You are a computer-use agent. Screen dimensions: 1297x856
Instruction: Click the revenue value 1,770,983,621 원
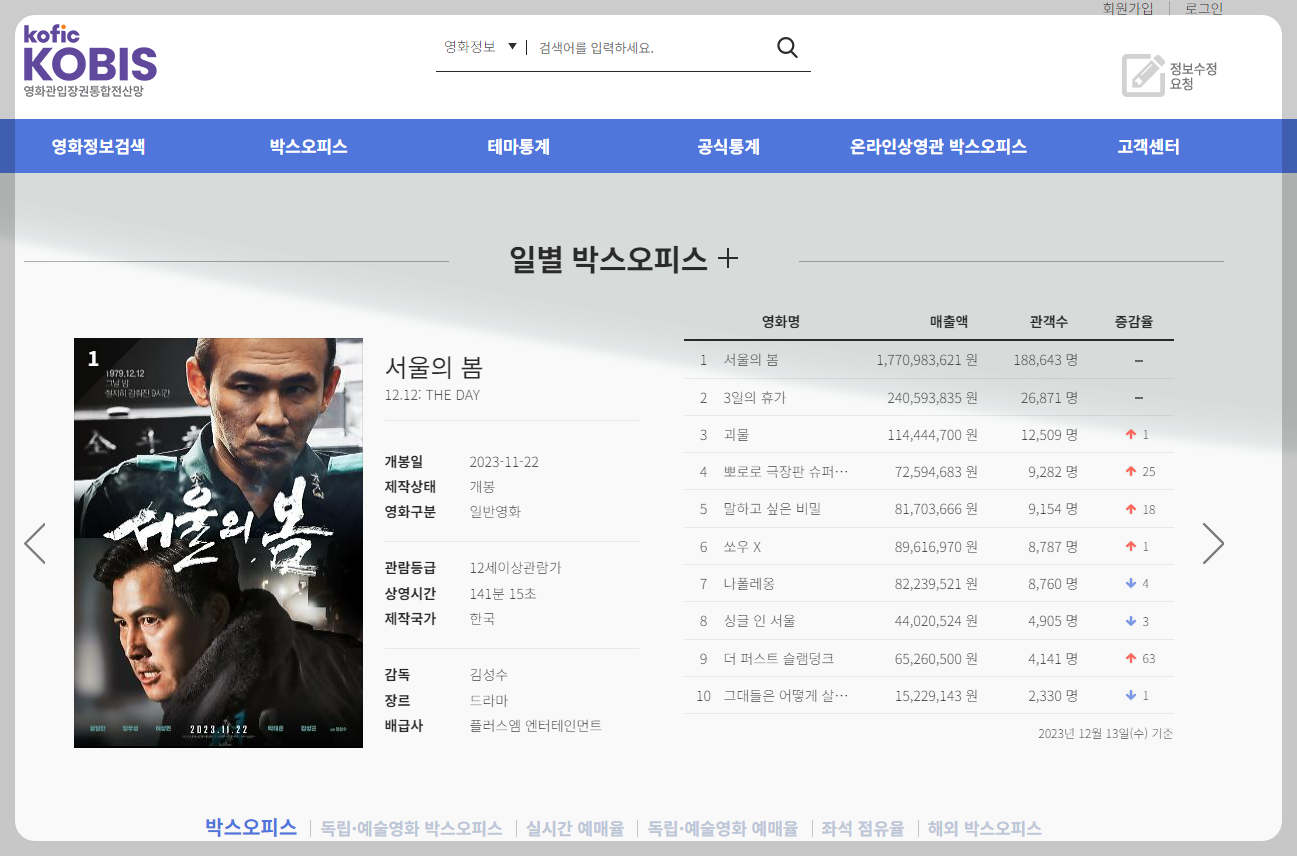coord(927,360)
